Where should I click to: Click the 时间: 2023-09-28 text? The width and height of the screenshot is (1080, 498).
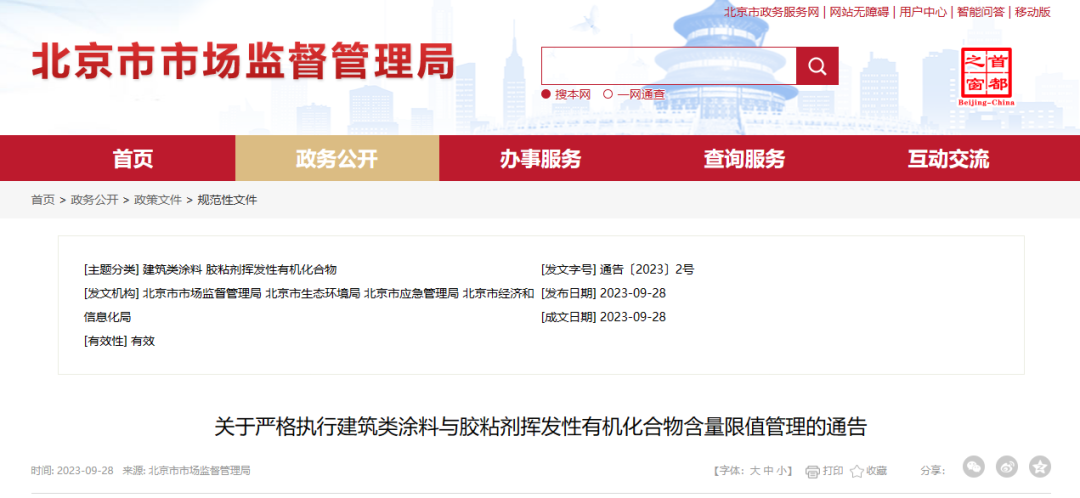coord(72,471)
